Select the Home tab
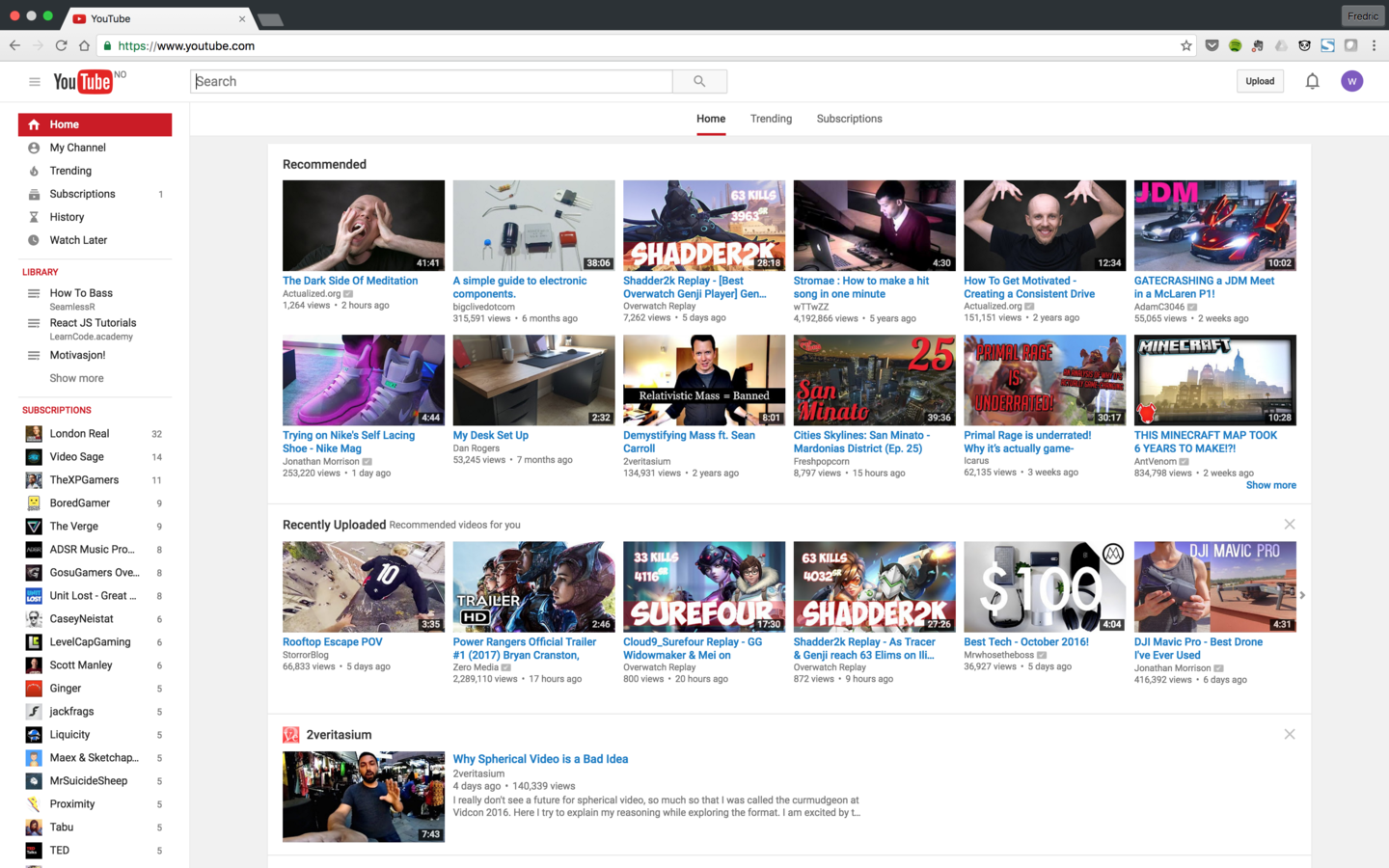 711,119
